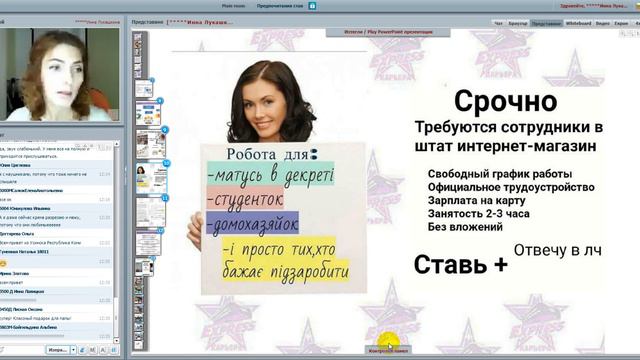The width and height of the screenshot is (640, 360).
Task: Open the slide thumbnail numbered 12
Action: click(149, 243)
